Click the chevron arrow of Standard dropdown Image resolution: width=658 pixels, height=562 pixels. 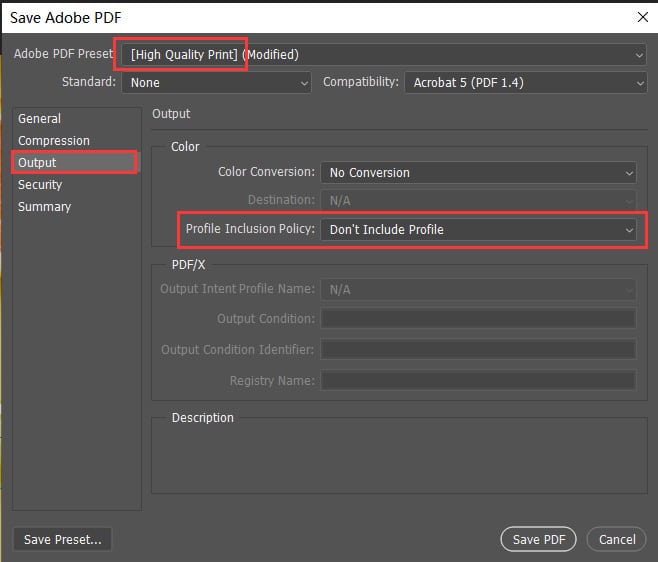pos(304,83)
